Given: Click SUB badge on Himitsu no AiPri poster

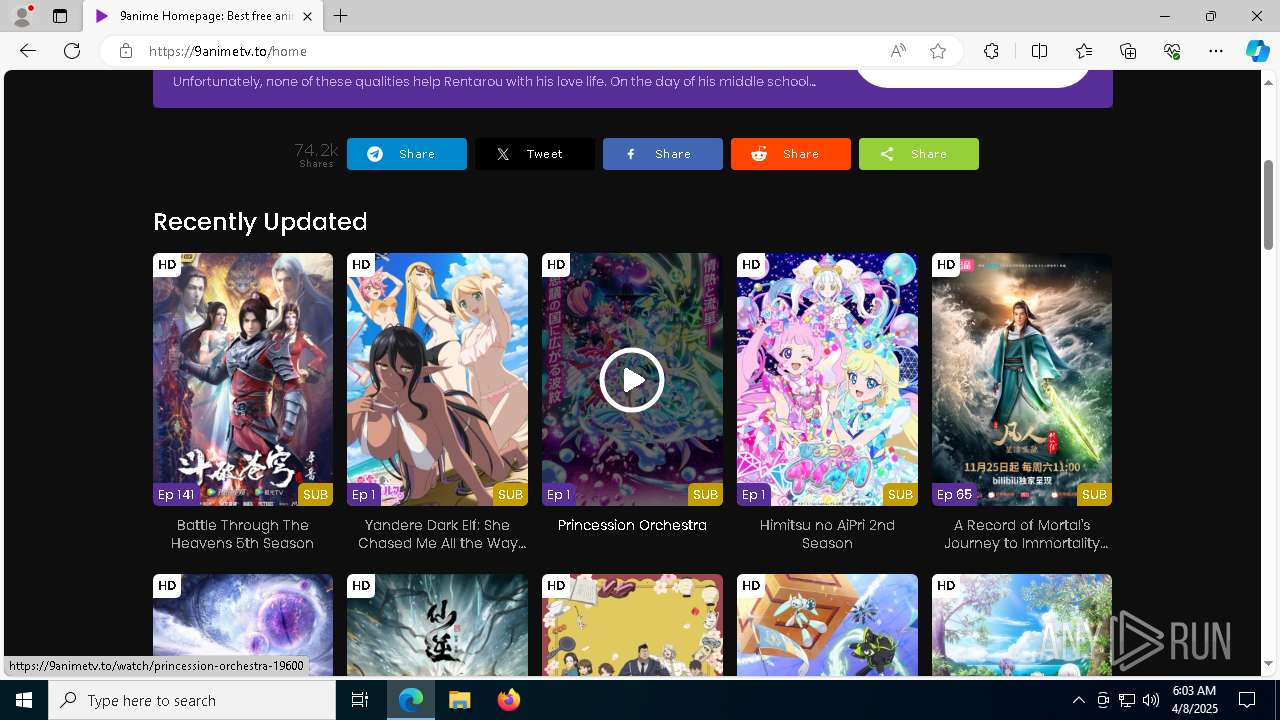Looking at the screenshot, I should point(900,494).
